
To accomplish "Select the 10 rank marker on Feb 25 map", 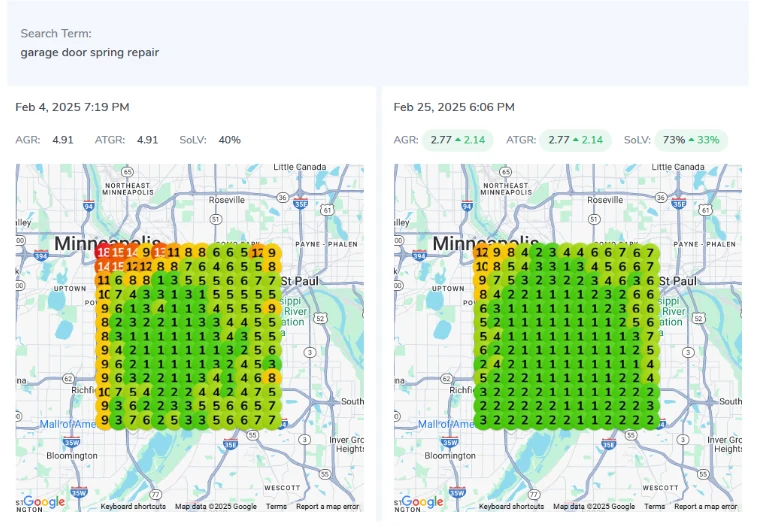I will [483, 267].
